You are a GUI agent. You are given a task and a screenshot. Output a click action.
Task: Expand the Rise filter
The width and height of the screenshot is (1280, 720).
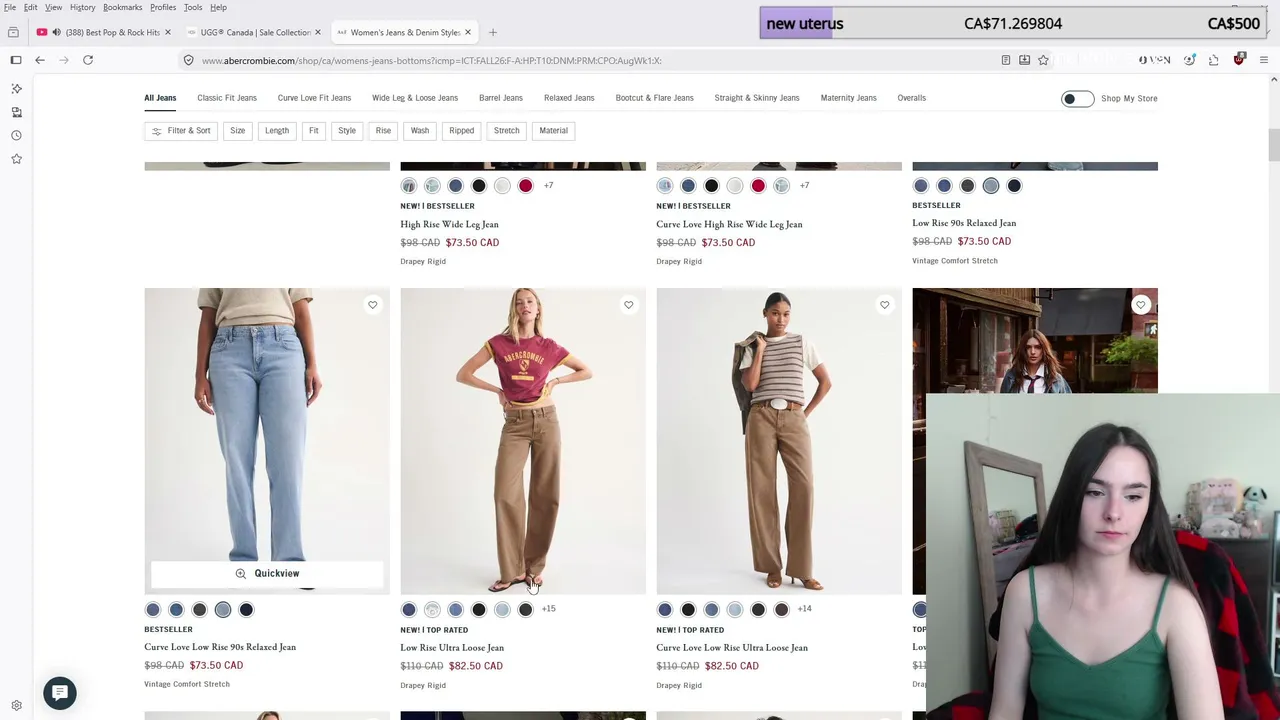click(383, 130)
